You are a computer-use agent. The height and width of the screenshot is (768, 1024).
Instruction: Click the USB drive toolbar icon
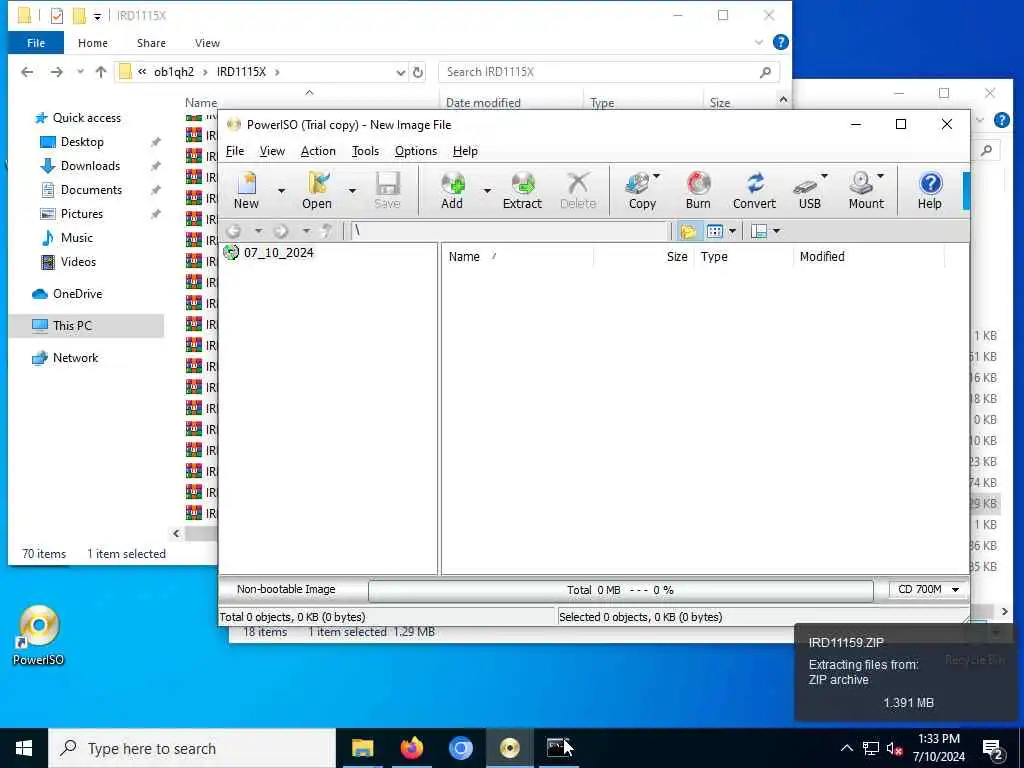tap(808, 190)
